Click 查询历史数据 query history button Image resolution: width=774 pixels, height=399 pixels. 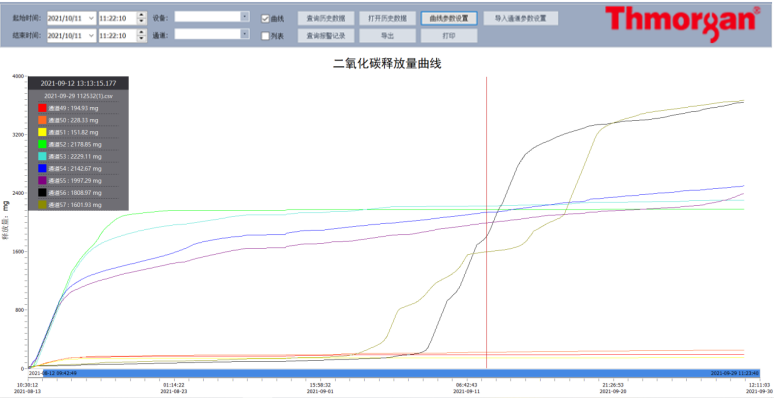tap(326, 18)
